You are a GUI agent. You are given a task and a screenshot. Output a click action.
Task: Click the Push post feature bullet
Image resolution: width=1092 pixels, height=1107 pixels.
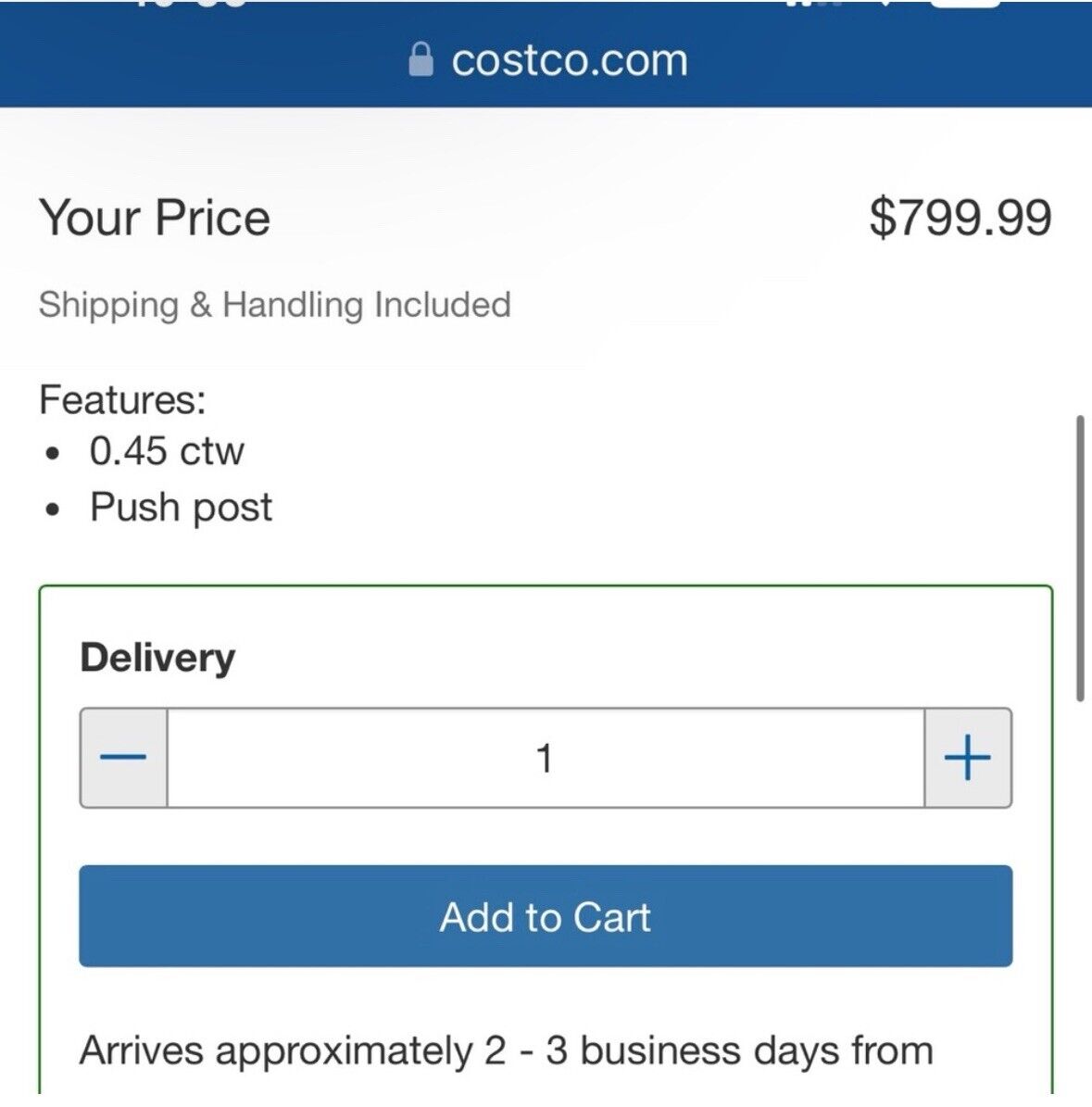[181, 508]
